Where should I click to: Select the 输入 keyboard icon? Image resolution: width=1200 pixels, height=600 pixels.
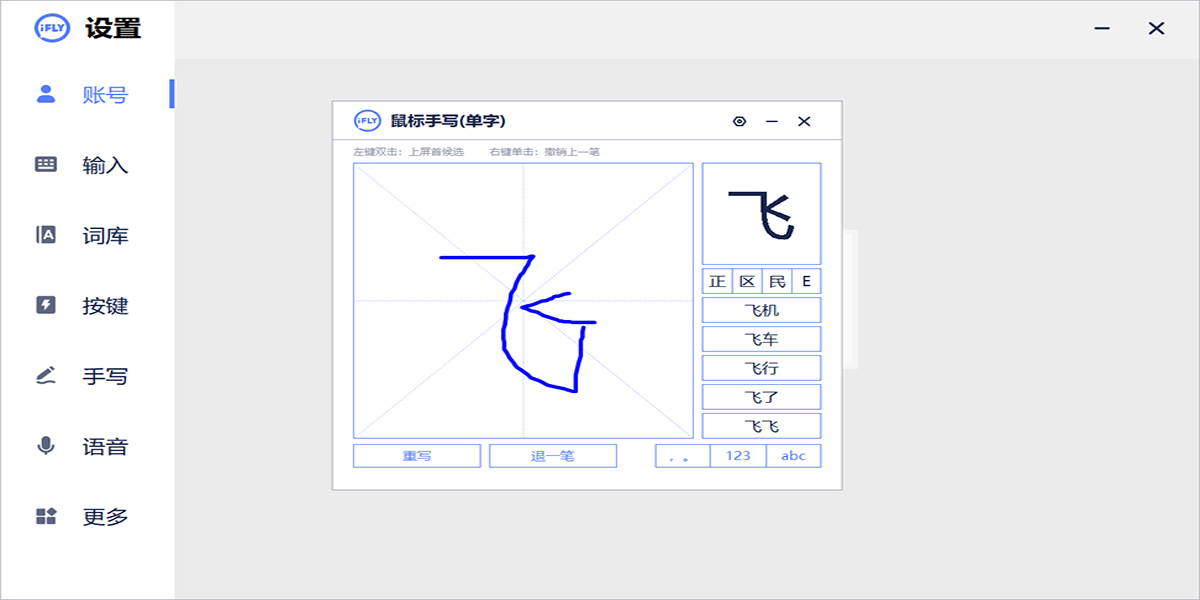pyautogui.click(x=46, y=165)
